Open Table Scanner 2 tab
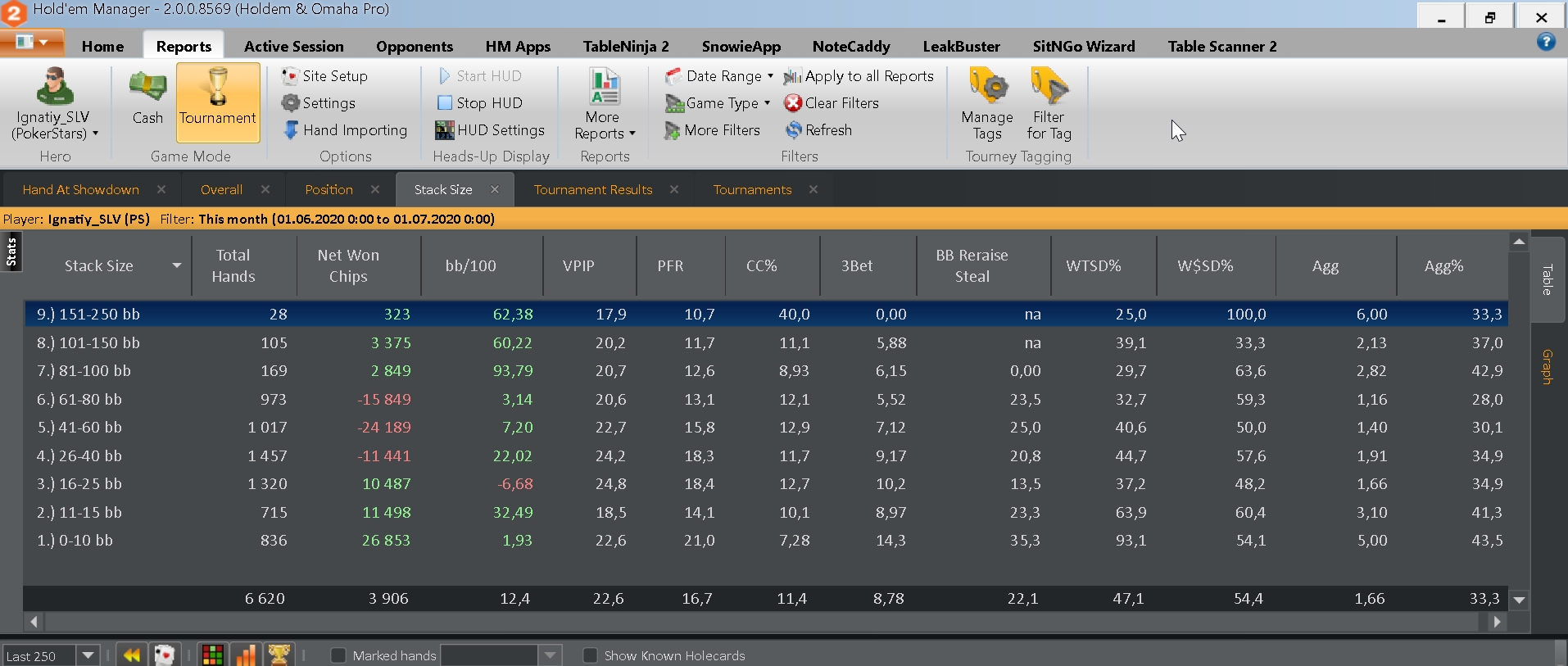 pyautogui.click(x=1221, y=47)
